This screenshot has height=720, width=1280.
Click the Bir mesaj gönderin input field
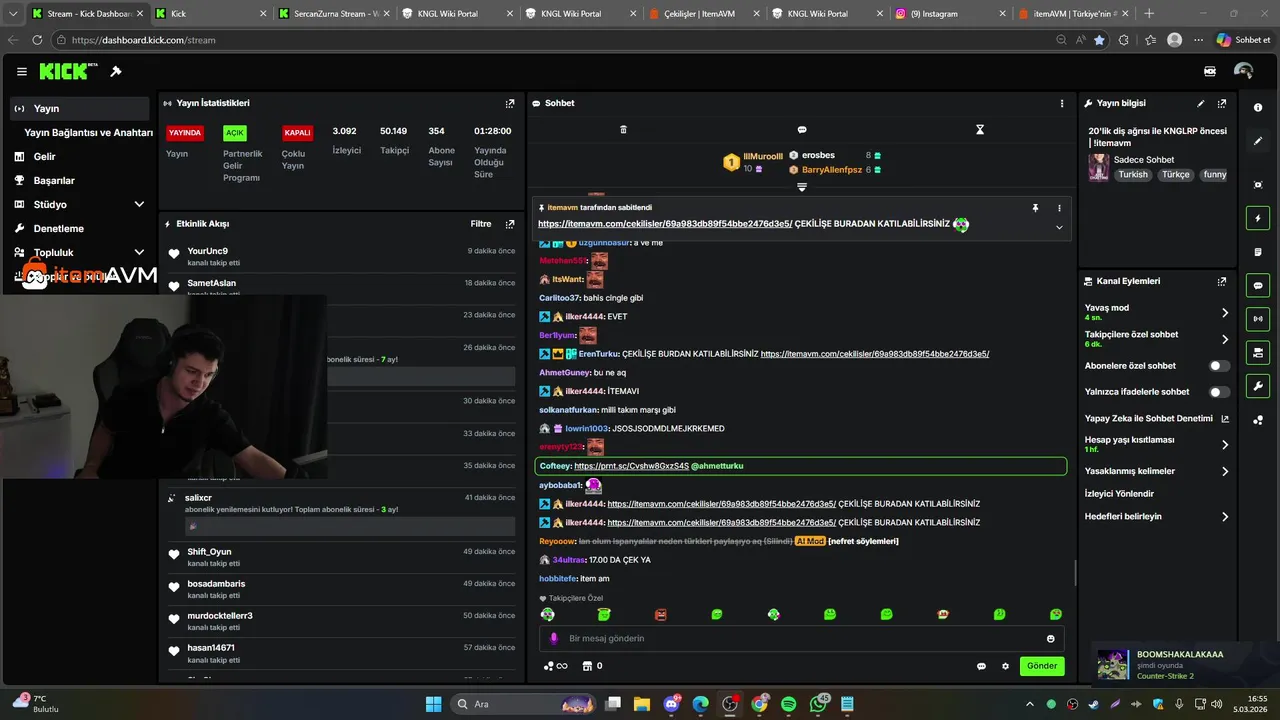(x=801, y=639)
